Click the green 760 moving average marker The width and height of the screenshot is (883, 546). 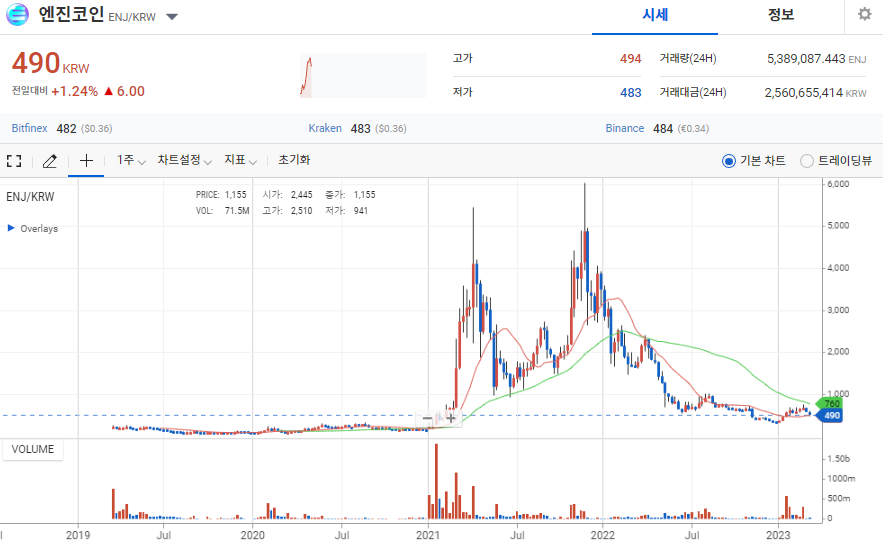828,403
